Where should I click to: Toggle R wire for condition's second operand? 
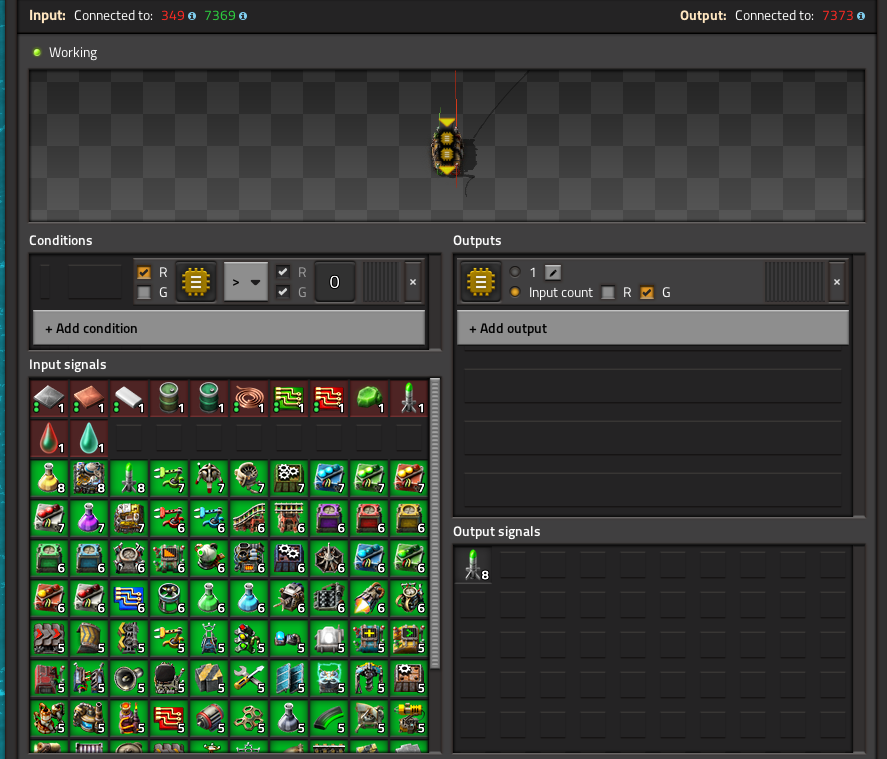283,272
